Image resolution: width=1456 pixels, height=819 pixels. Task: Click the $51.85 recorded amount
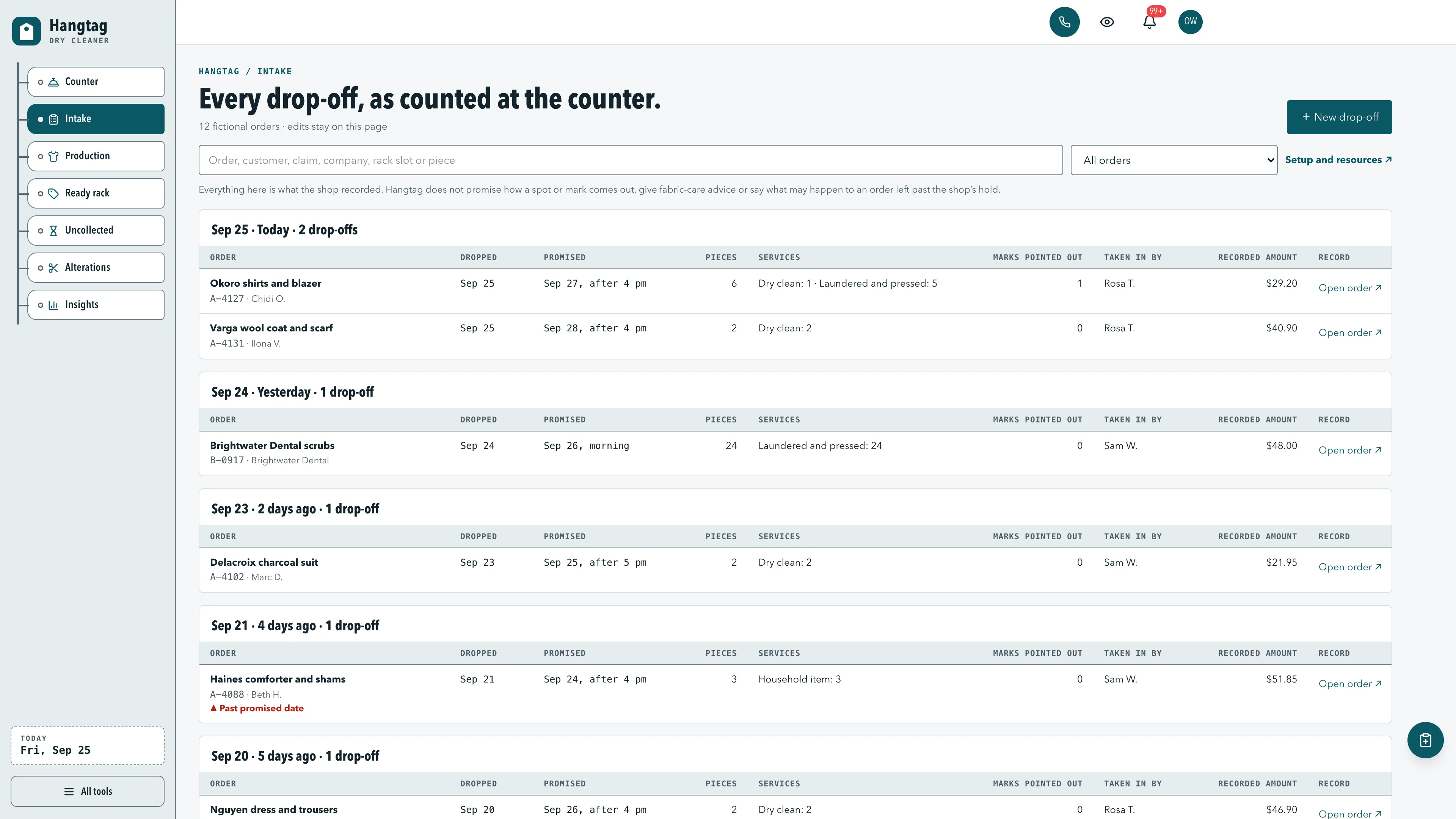1281,679
